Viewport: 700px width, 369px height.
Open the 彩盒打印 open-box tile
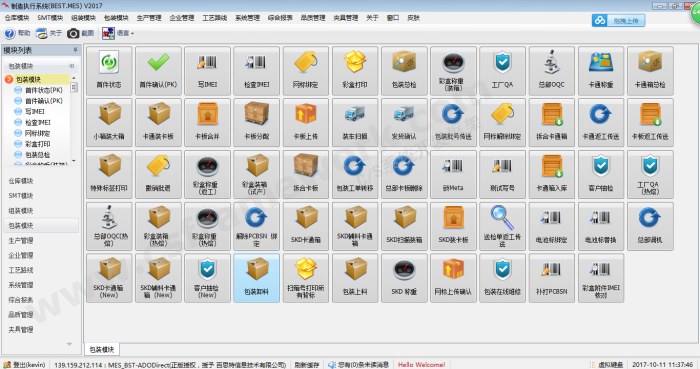(x=355, y=70)
